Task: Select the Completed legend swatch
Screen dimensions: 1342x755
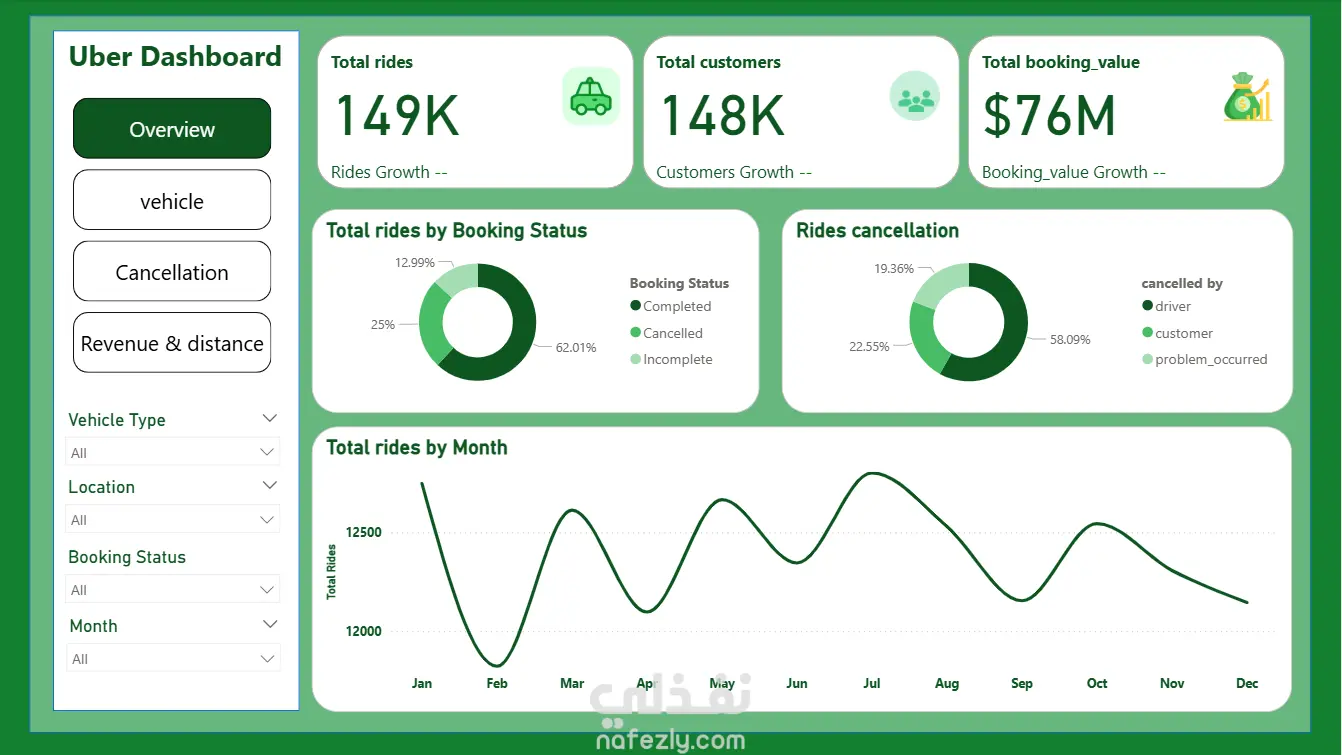Action: 635,306
